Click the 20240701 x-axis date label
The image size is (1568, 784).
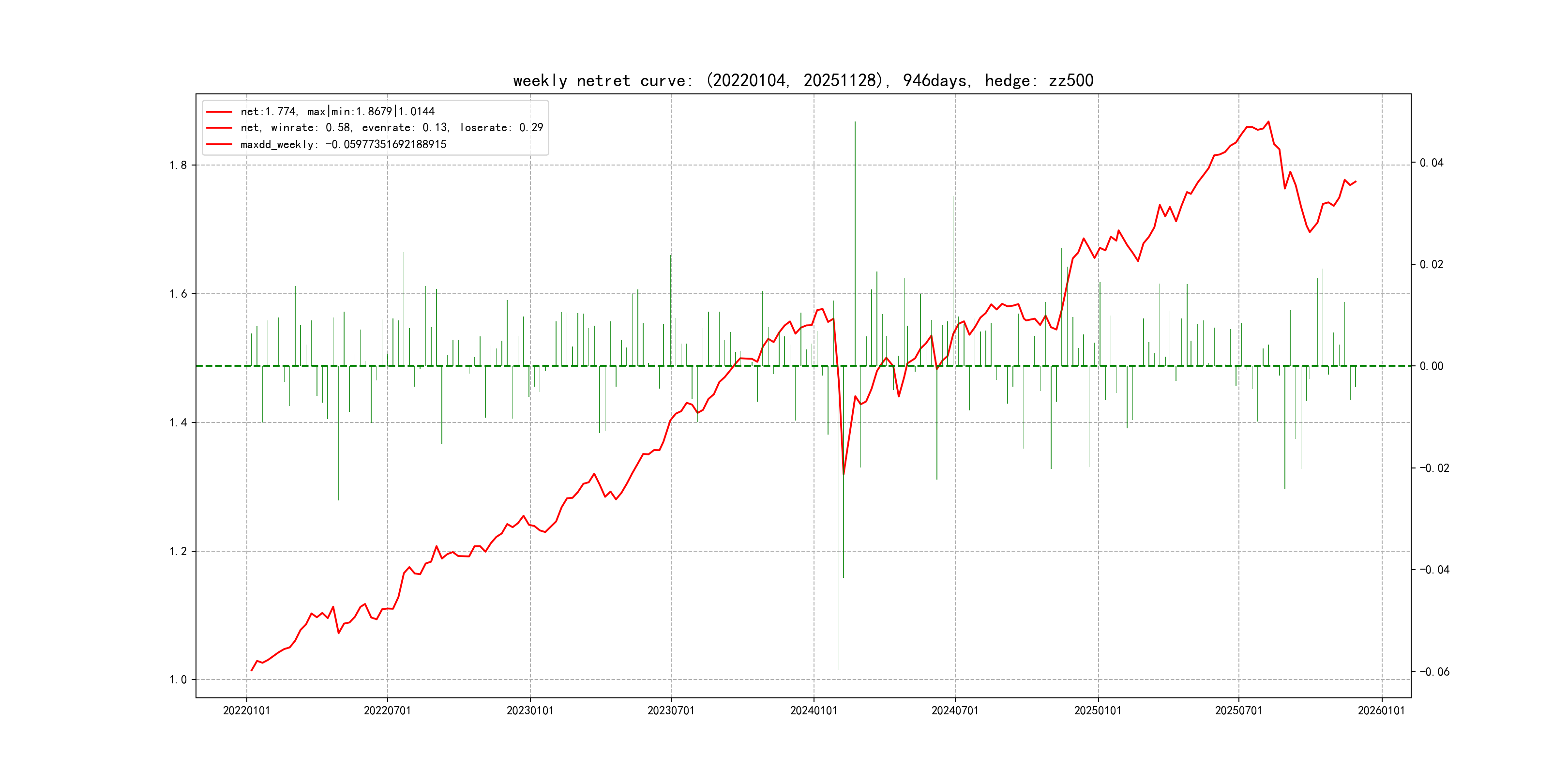coord(955,710)
